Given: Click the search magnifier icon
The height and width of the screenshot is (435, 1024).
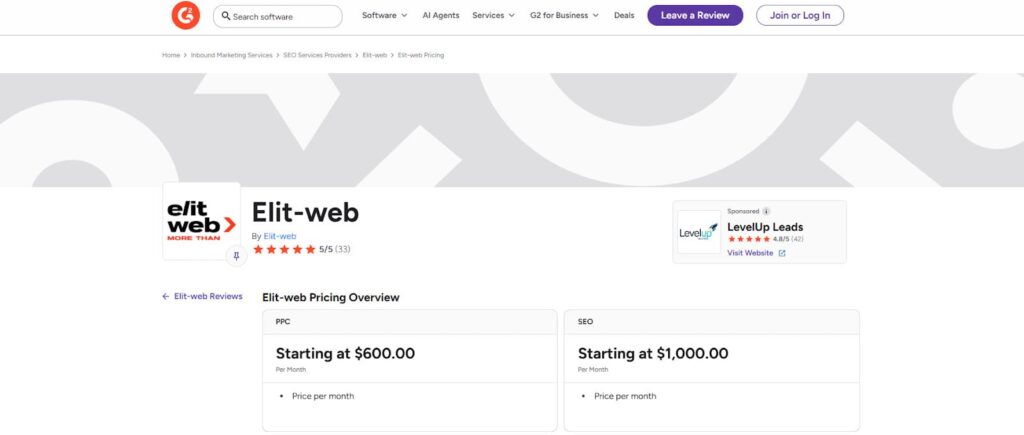Looking at the screenshot, I should (226, 16).
